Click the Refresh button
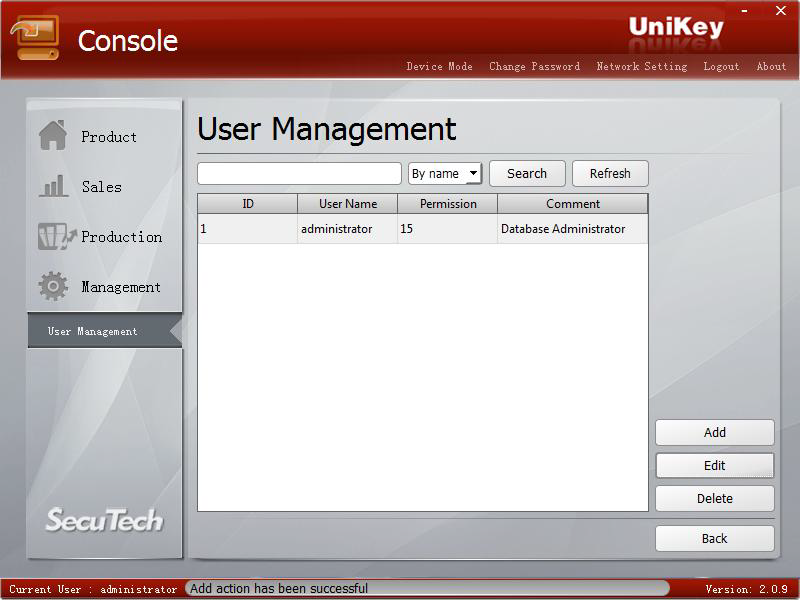Screen dimensions: 800x600 [610, 173]
